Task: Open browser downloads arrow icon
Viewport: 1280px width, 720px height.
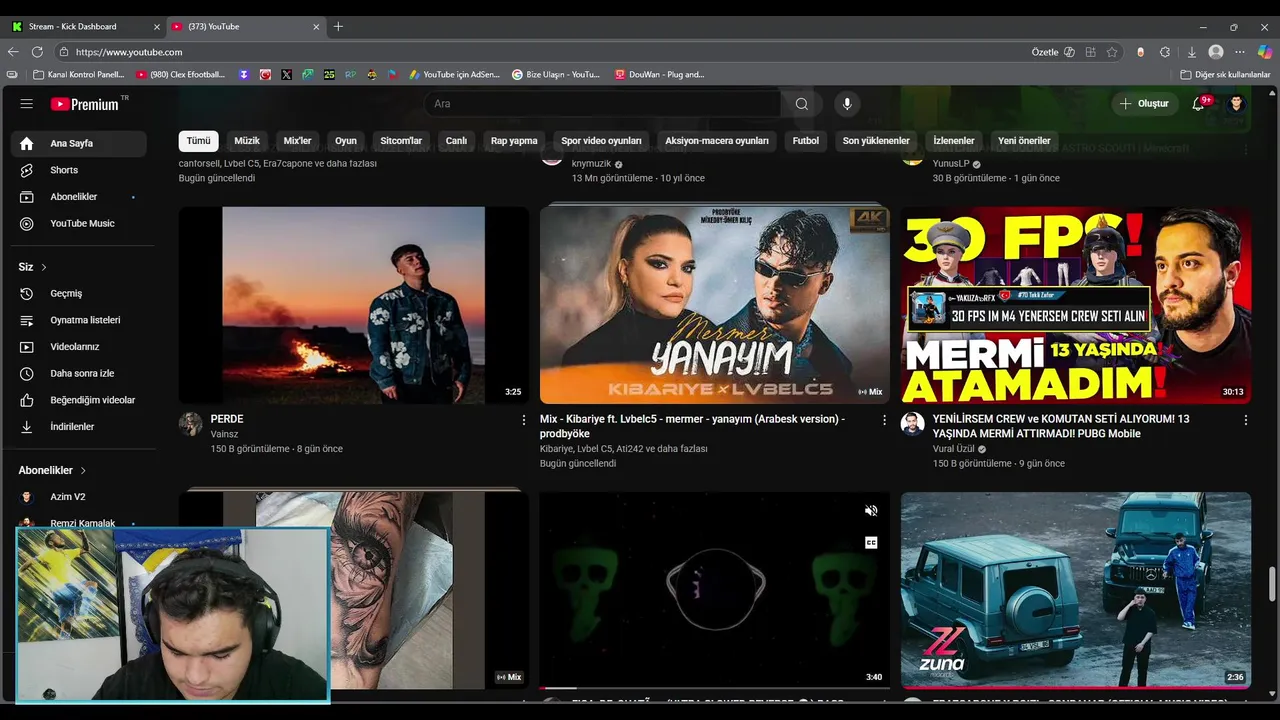Action: coord(1191,52)
